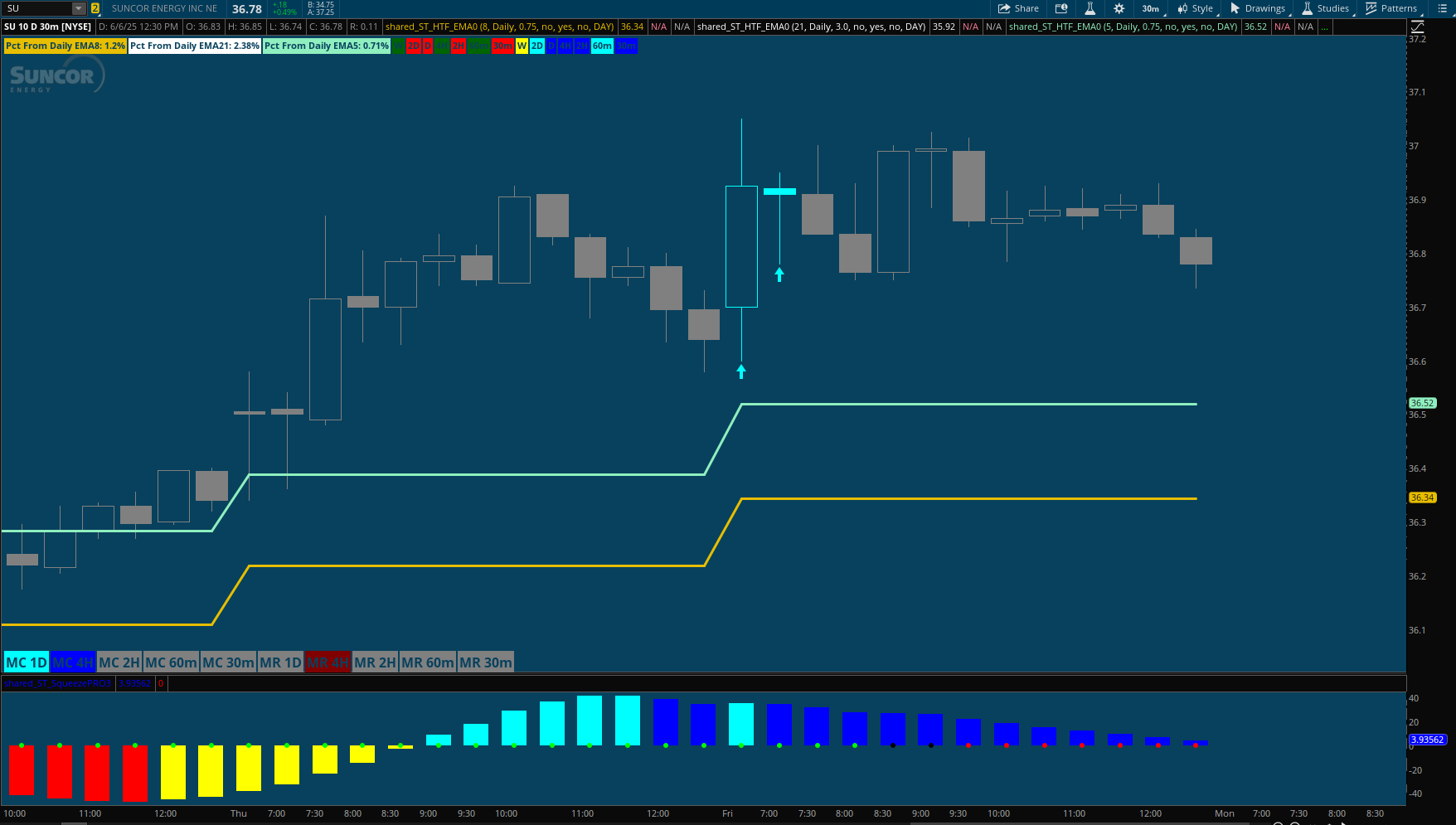
Task: Toggle the MC 1D label
Action: point(26,662)
